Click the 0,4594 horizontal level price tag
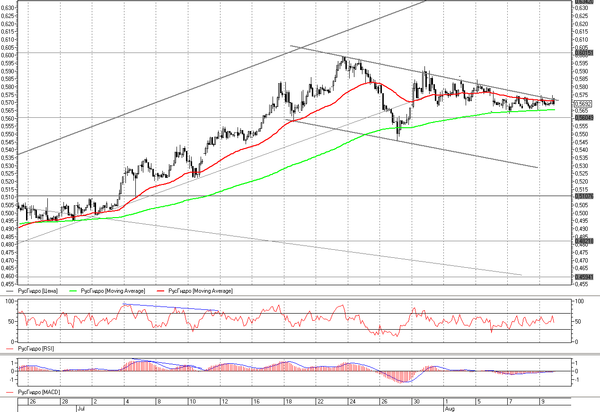Image resolution: width=600 pixels, height=412 pixels. point(584,276)
